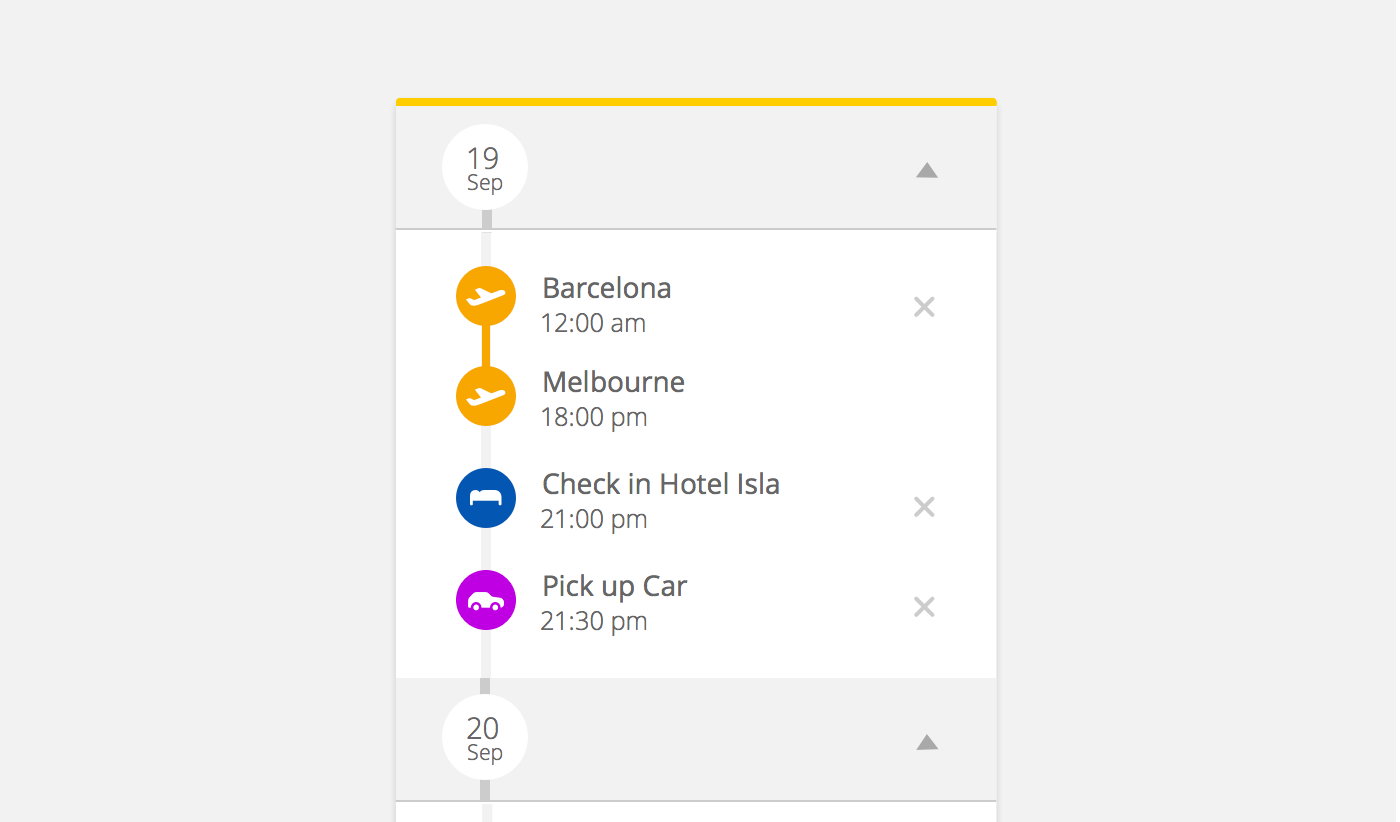This screenshot has height=822, width=1400.
Task: Click the 12:00 am departure time
Action: coord(593,323)
